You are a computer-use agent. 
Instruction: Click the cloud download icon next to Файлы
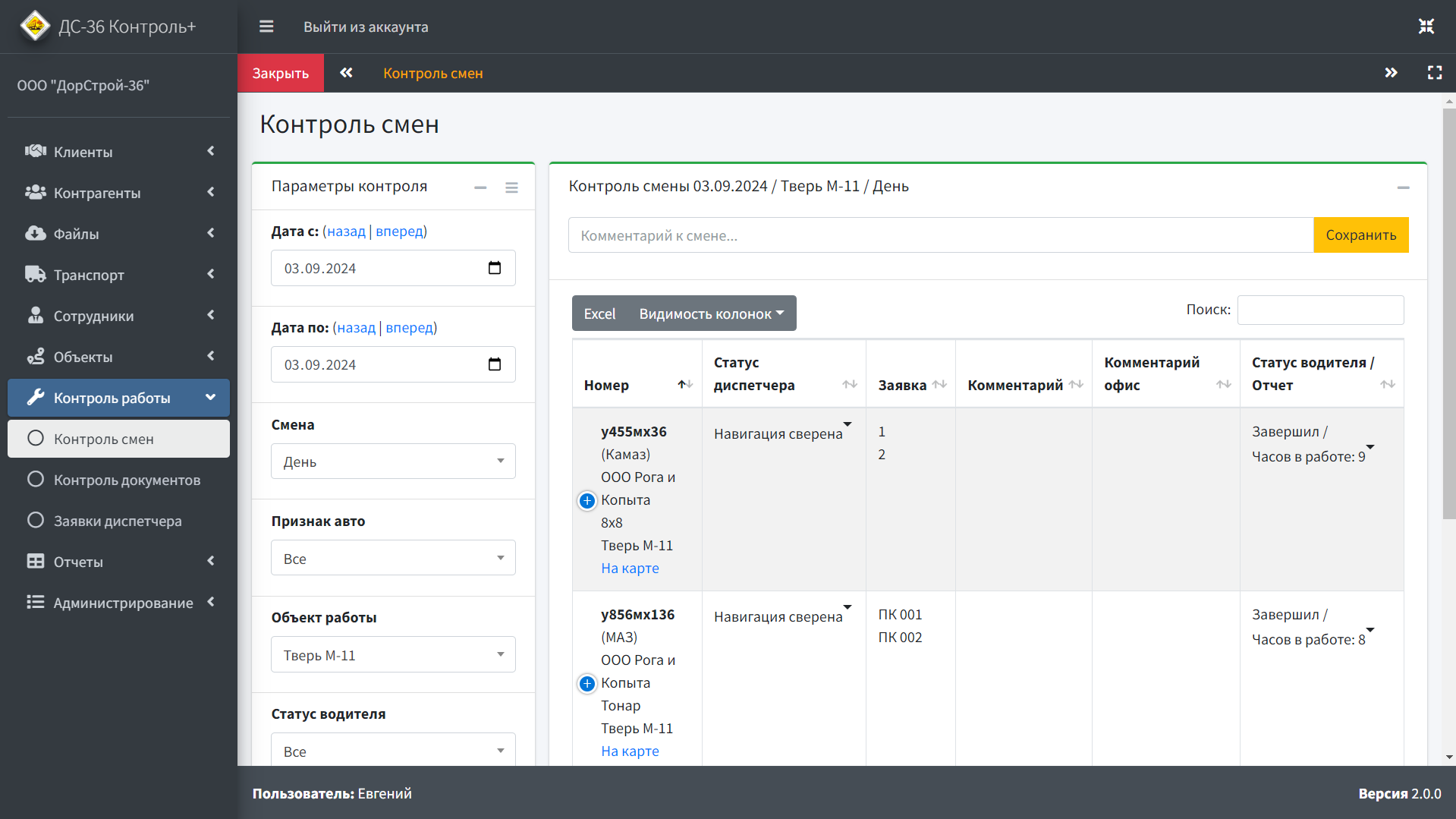click(x=36, y=233)
